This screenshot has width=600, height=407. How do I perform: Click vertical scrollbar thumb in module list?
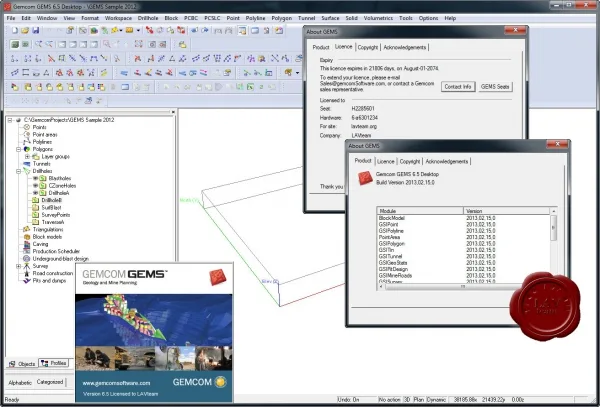[553, 228]
